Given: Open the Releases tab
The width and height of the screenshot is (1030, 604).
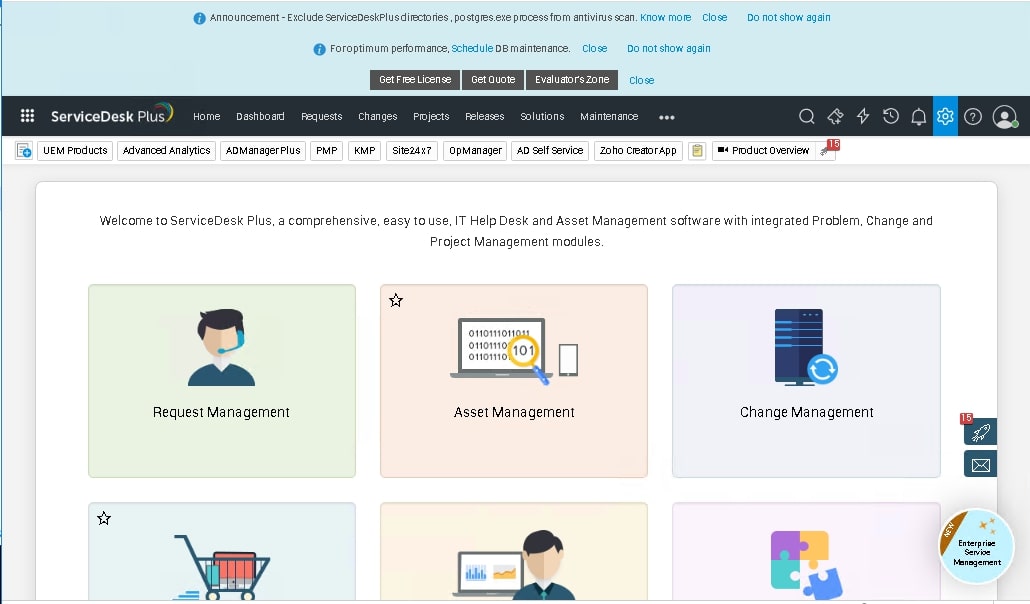Looking at the screenshot, I should click(x=484, y=116).
